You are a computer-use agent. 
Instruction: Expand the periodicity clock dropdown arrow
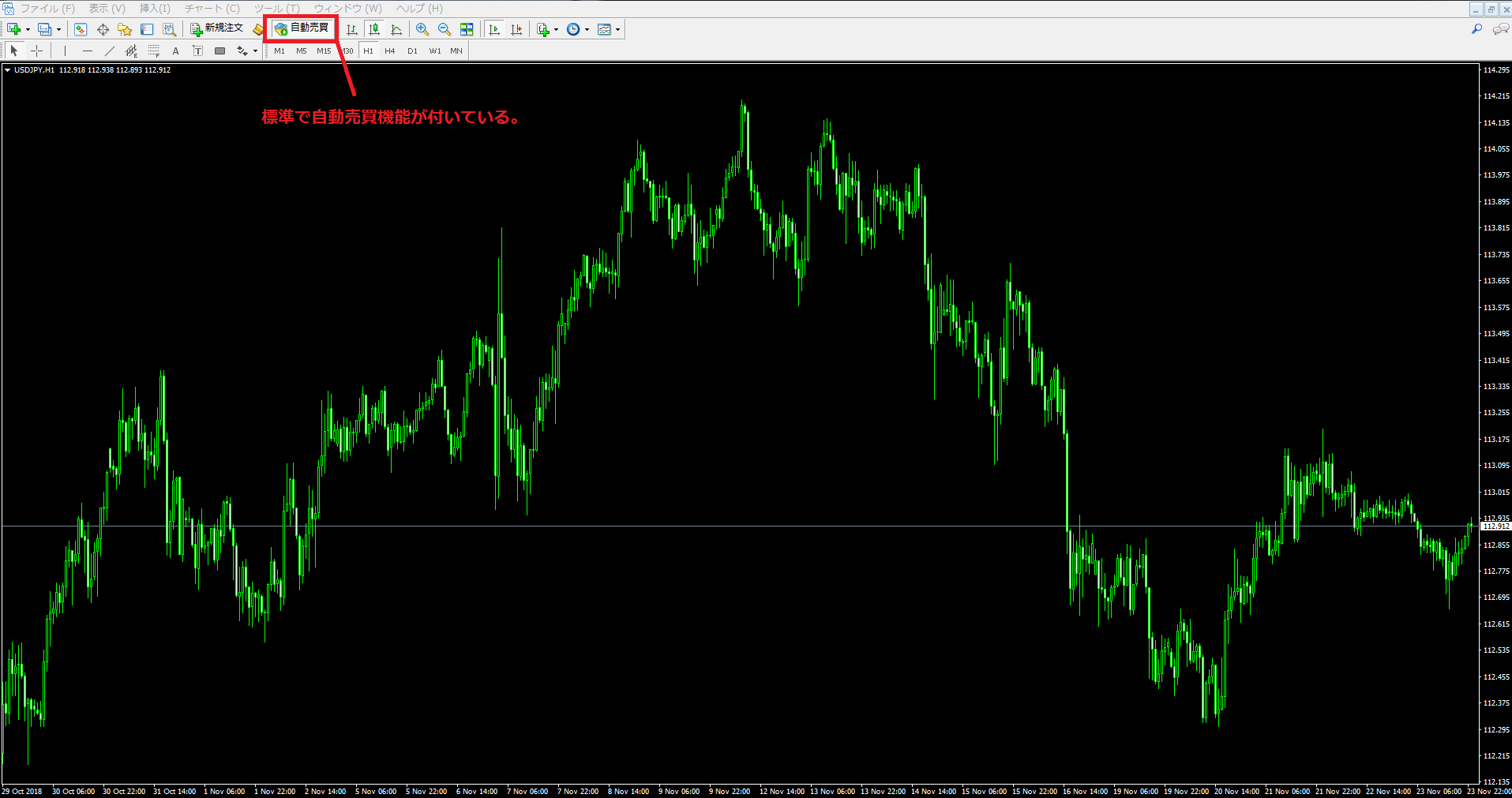pos(587,29)
